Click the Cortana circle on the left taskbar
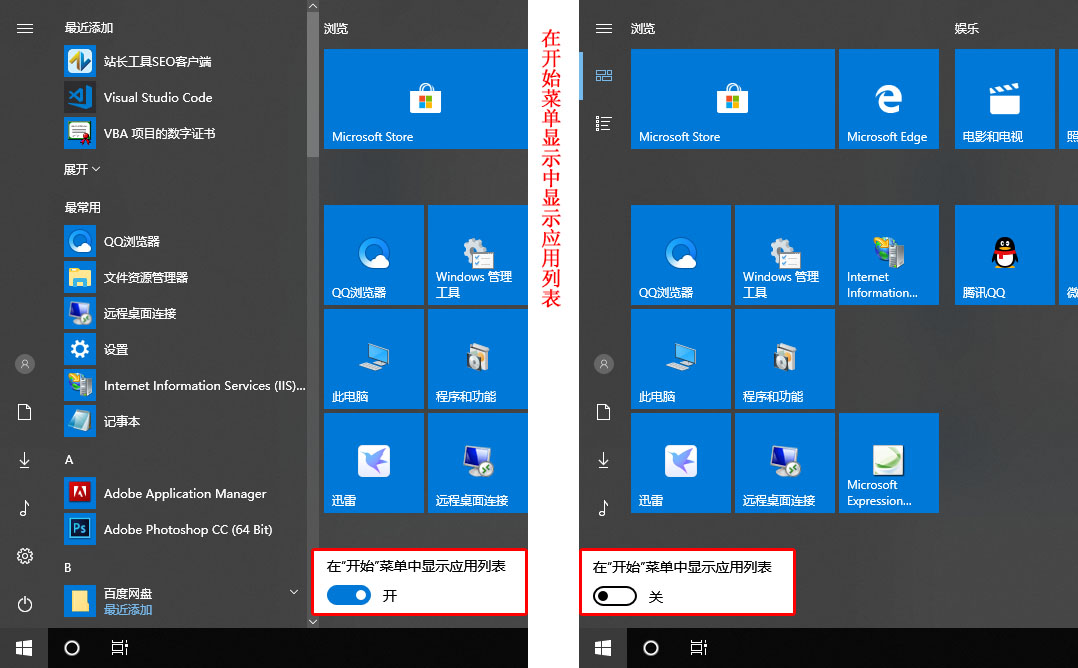Image resolution: width=1078 pixels, height=668 pixels. pos(72,648)
